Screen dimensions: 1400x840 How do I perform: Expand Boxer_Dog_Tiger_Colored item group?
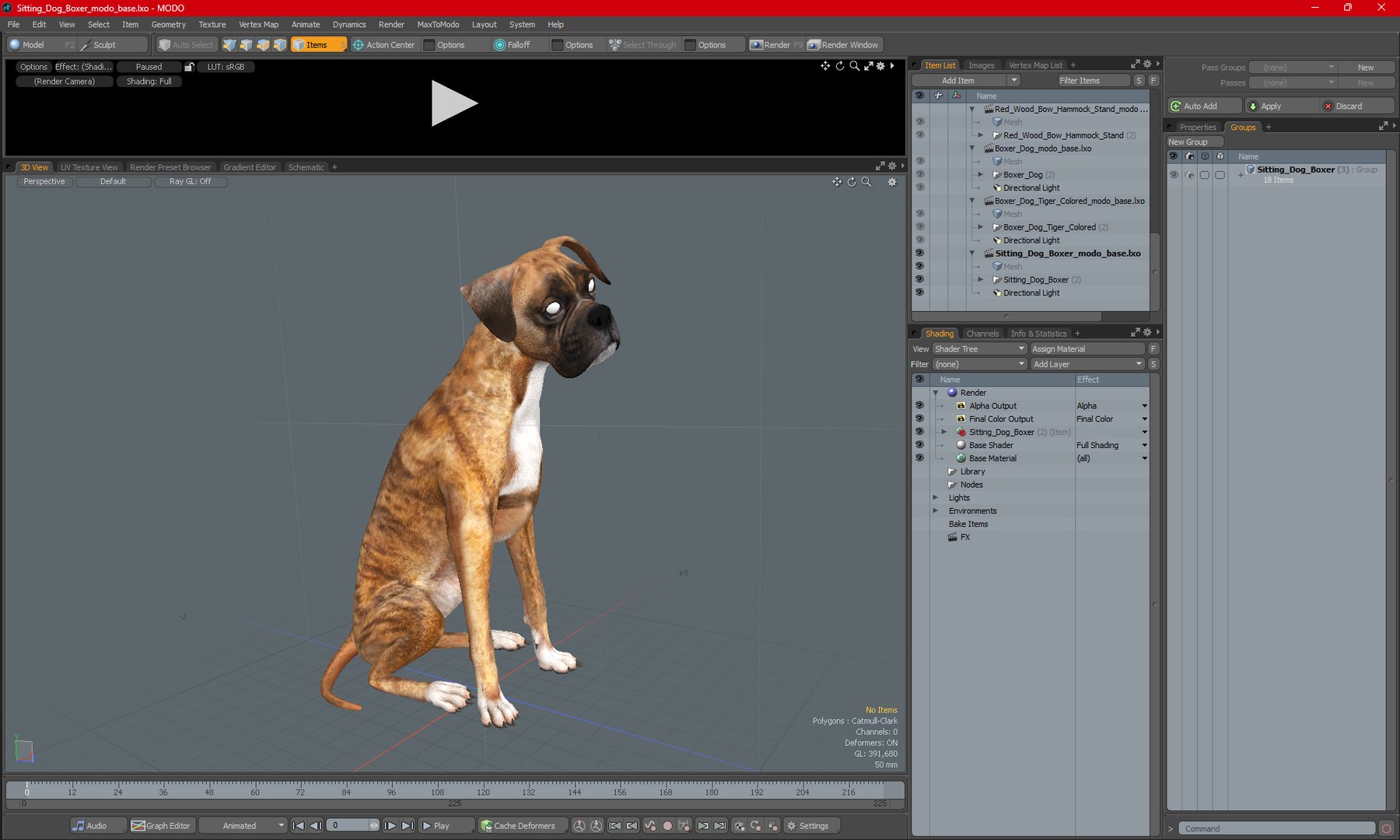point(981,228)
